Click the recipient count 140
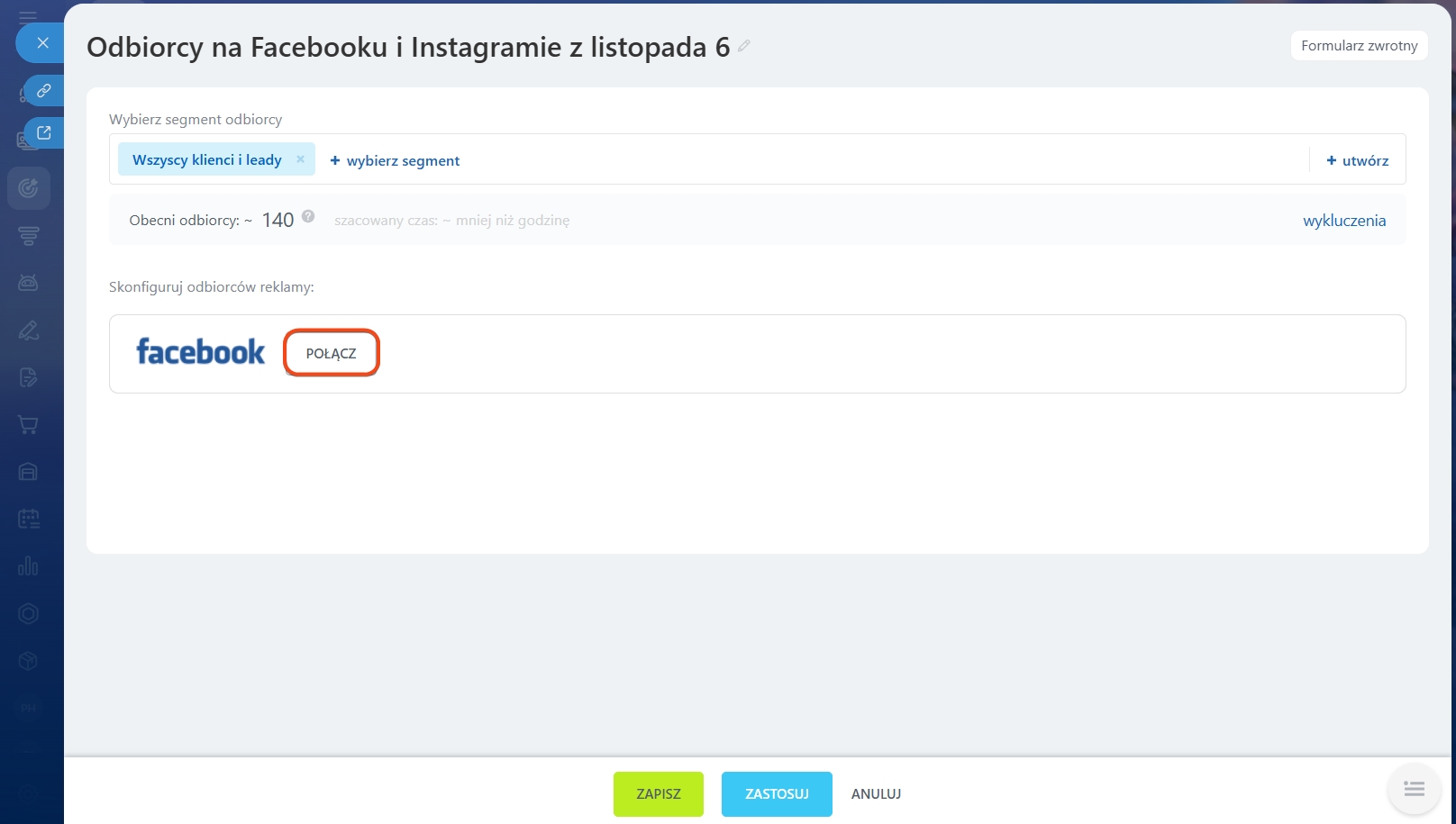 (278, 221)
